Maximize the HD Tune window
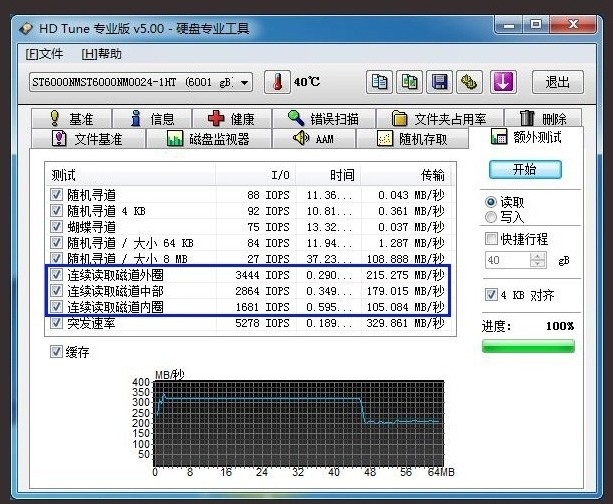 536,25
